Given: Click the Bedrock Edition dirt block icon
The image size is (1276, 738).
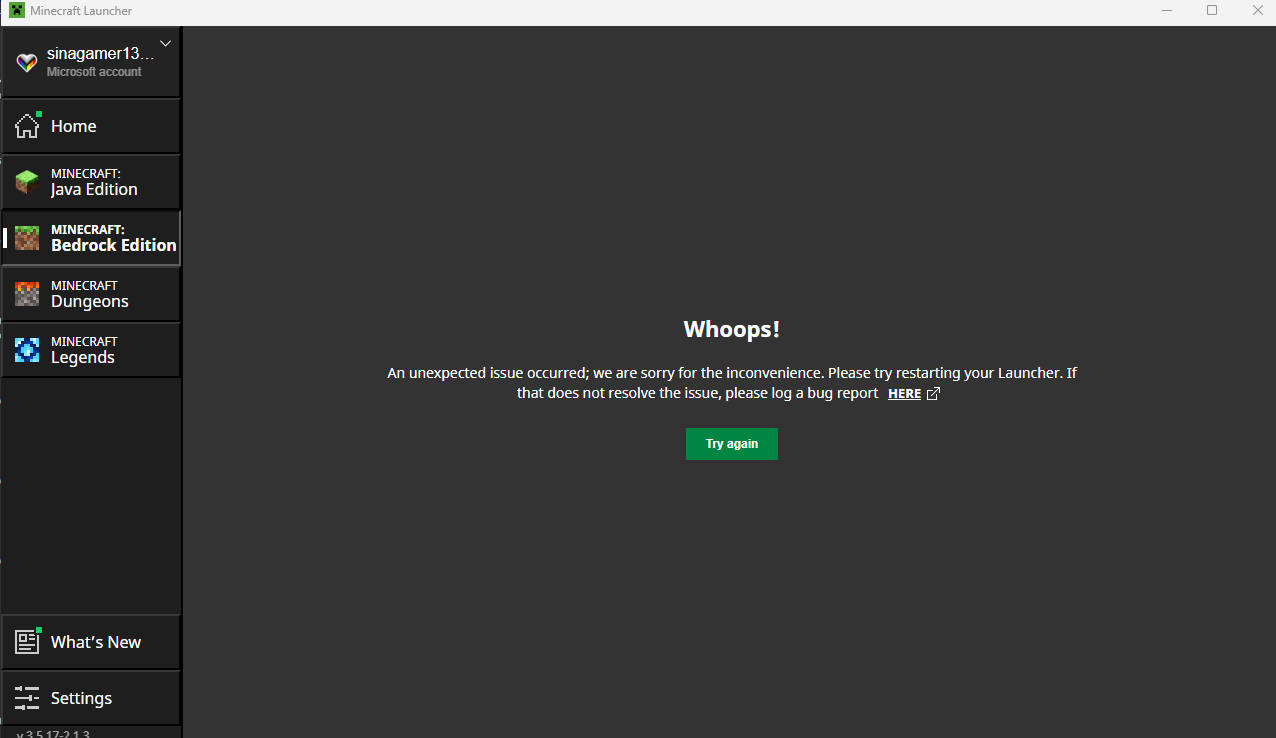Looking at the screenshot, I should [27, 238].
